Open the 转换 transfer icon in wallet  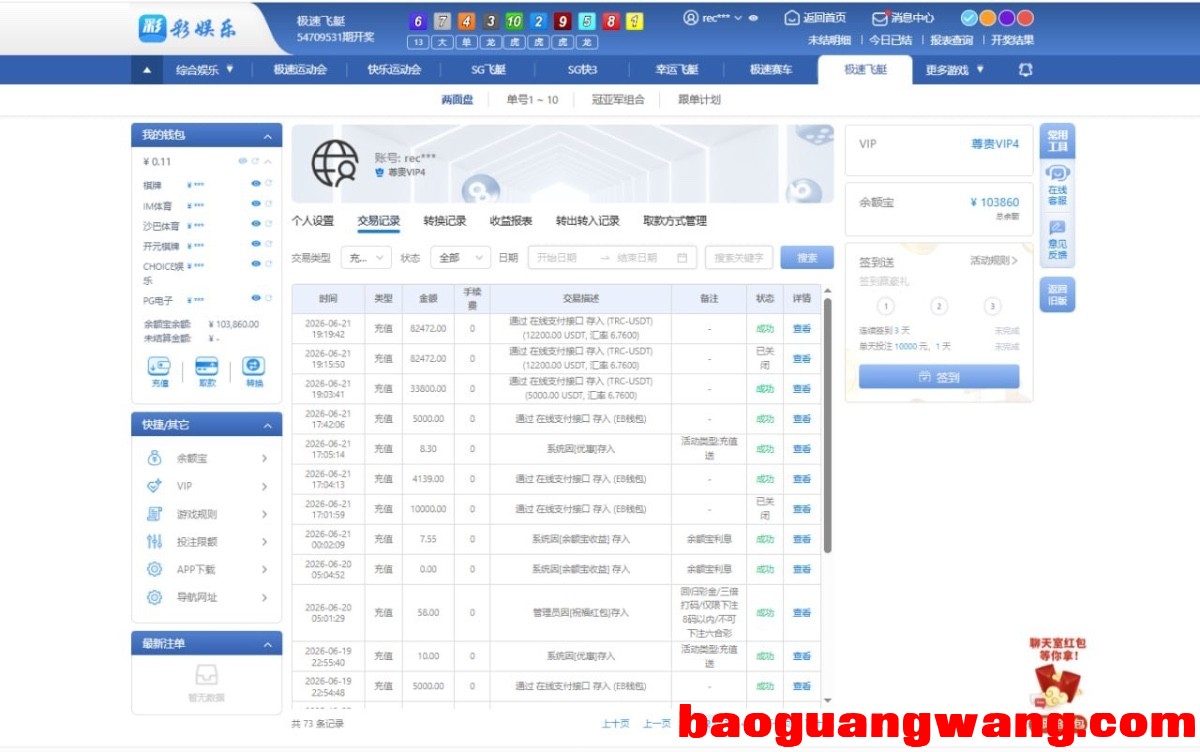pos(254,367)
